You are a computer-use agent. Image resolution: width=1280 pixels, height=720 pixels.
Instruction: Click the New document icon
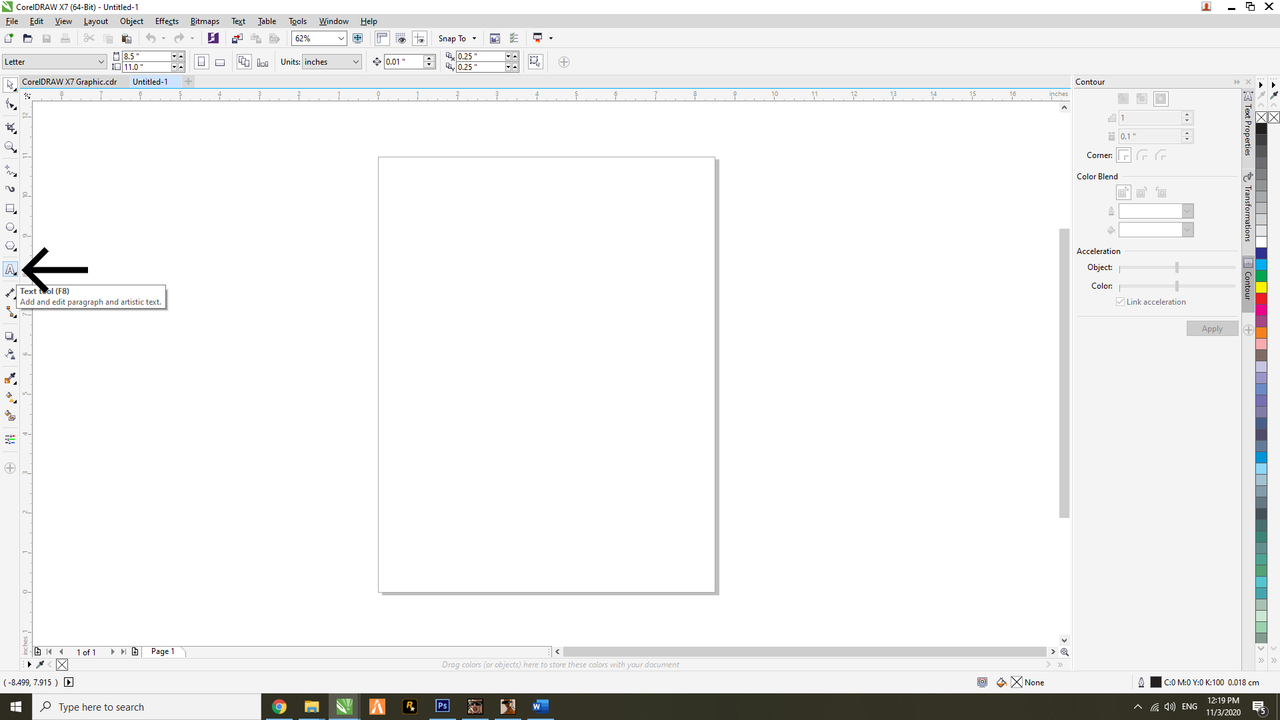(x=9, y=38)
